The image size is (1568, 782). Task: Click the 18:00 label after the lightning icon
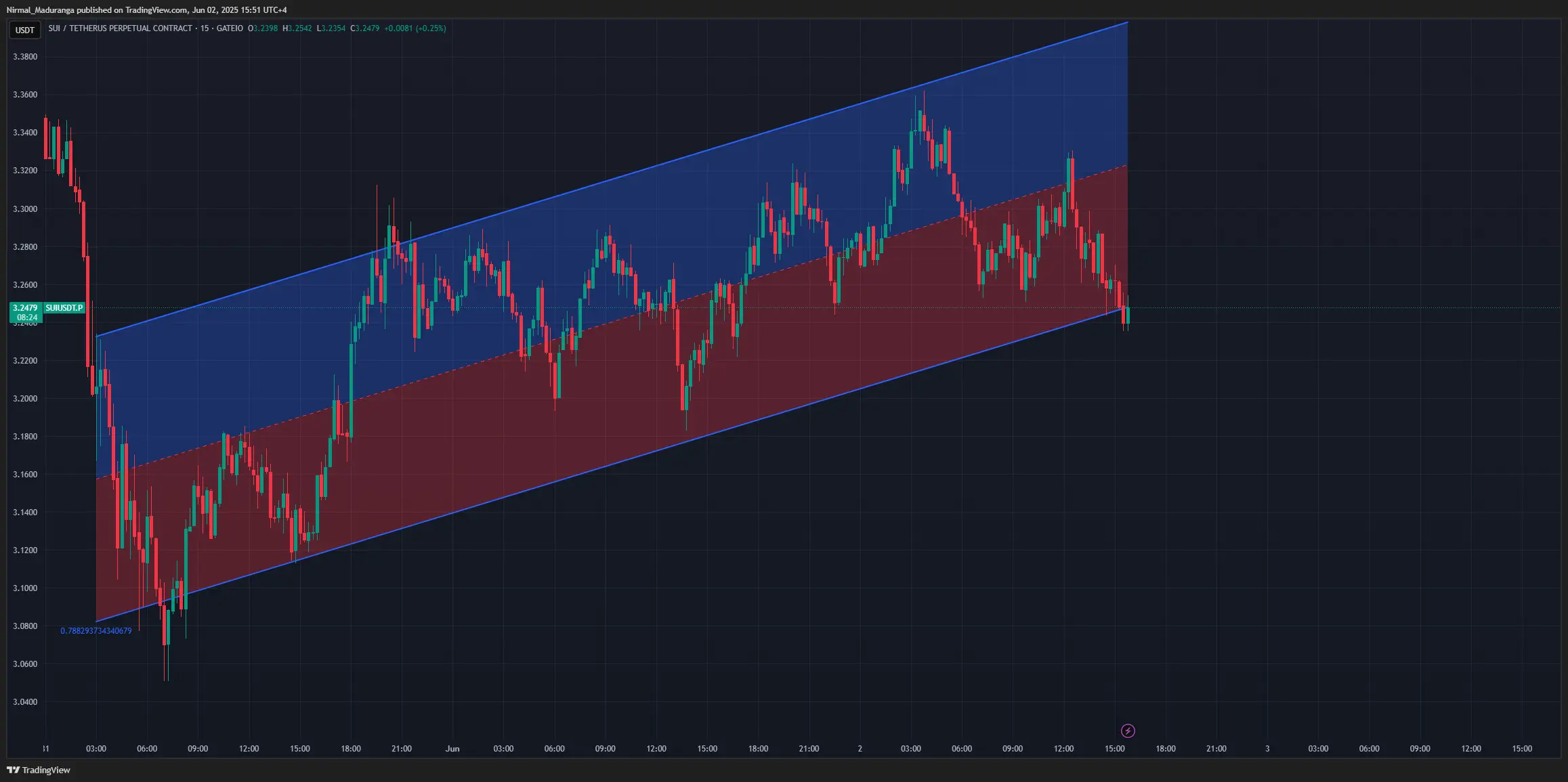point(1165,749)
